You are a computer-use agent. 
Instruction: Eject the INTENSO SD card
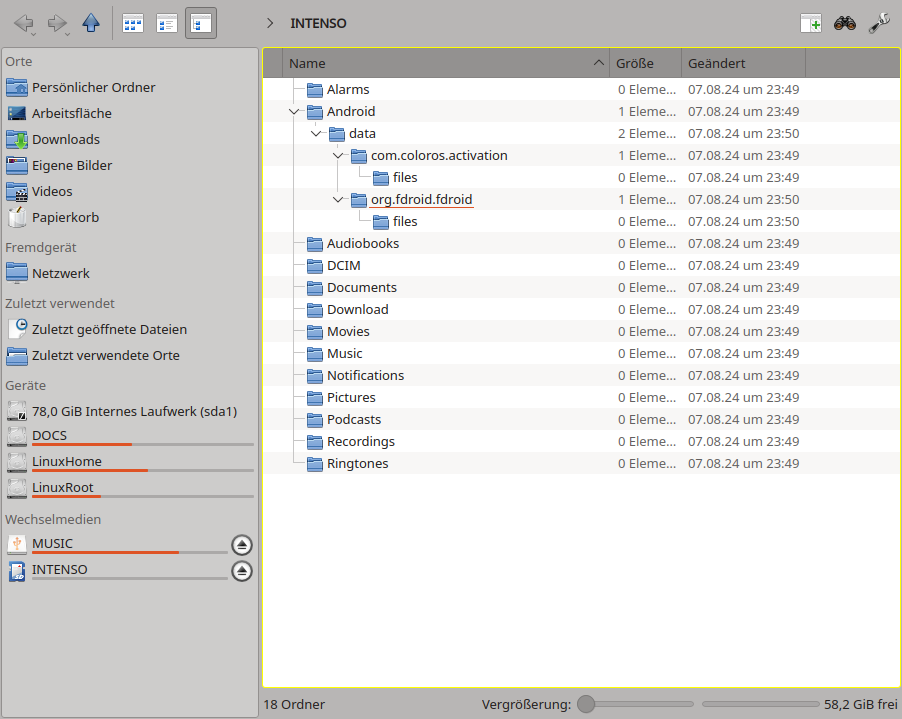pyautogui.click(x=242, y=571)
